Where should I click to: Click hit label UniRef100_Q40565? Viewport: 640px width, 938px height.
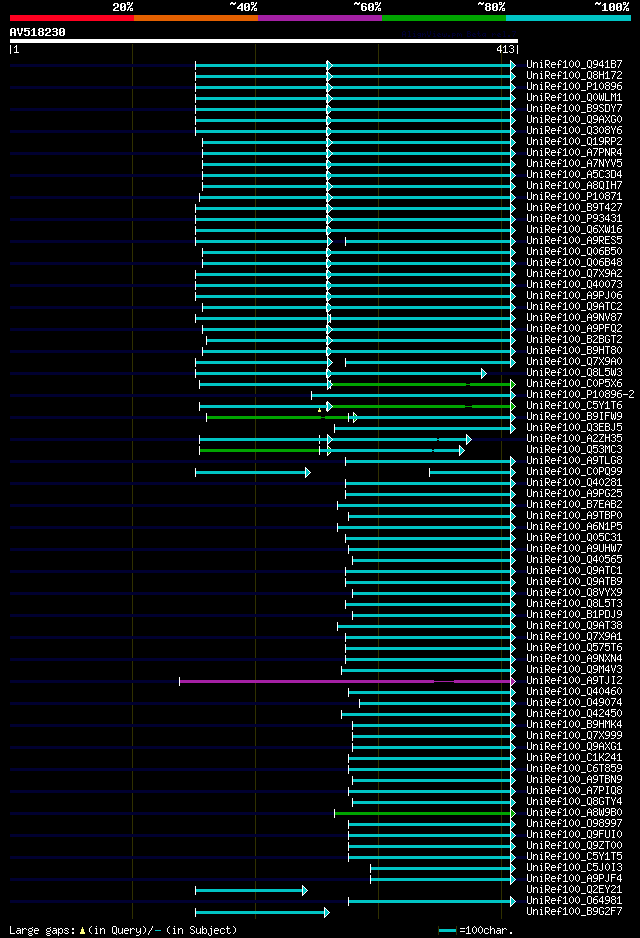click(574, 559)
